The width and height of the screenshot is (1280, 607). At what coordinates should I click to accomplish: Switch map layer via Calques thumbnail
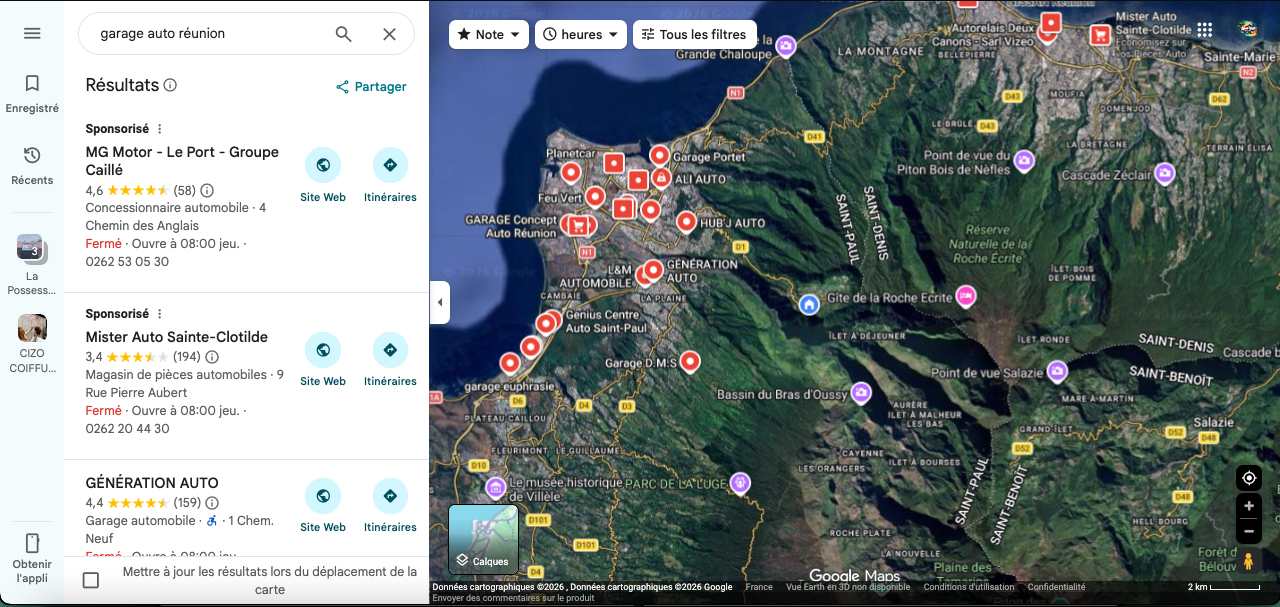pos(483,539)
